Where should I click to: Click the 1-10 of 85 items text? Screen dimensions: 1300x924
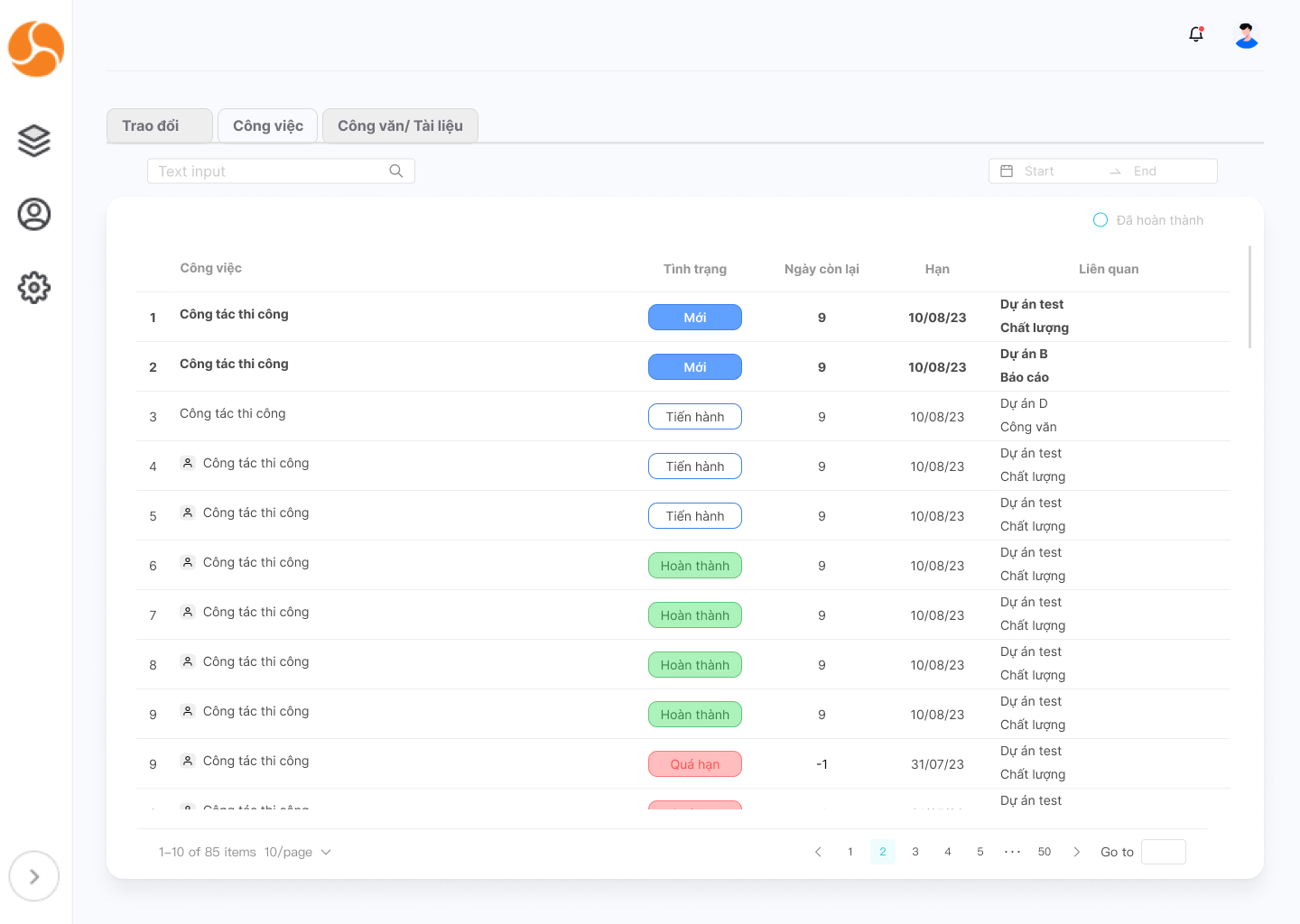[208, 852]
